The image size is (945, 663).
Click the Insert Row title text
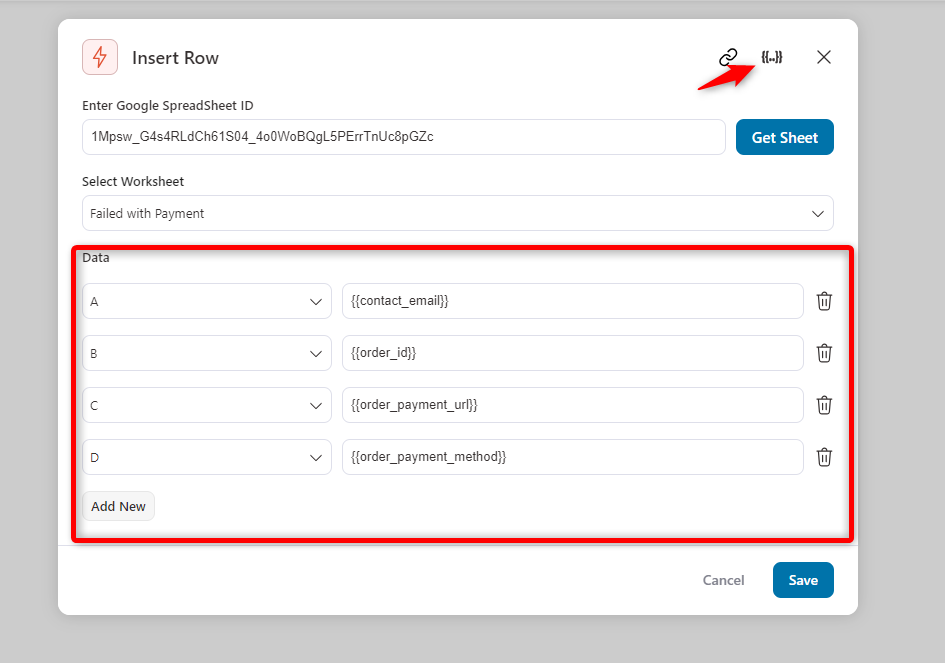175,58
